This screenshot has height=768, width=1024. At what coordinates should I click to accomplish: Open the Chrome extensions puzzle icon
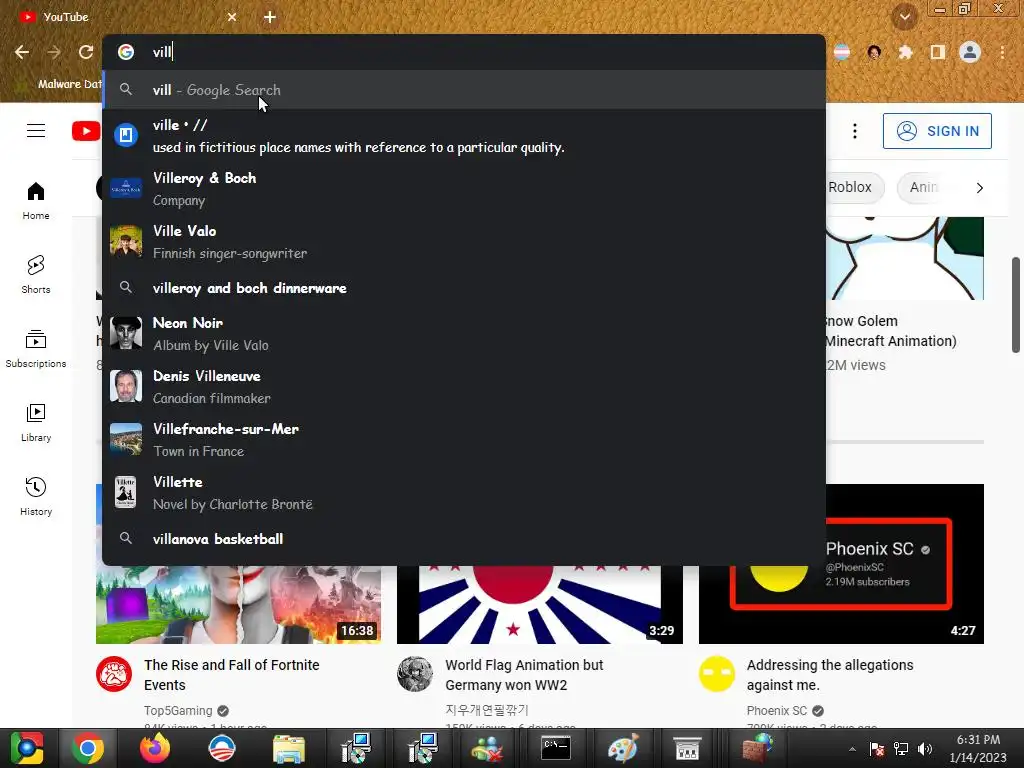pyautogui.click(x=905, y=52)
